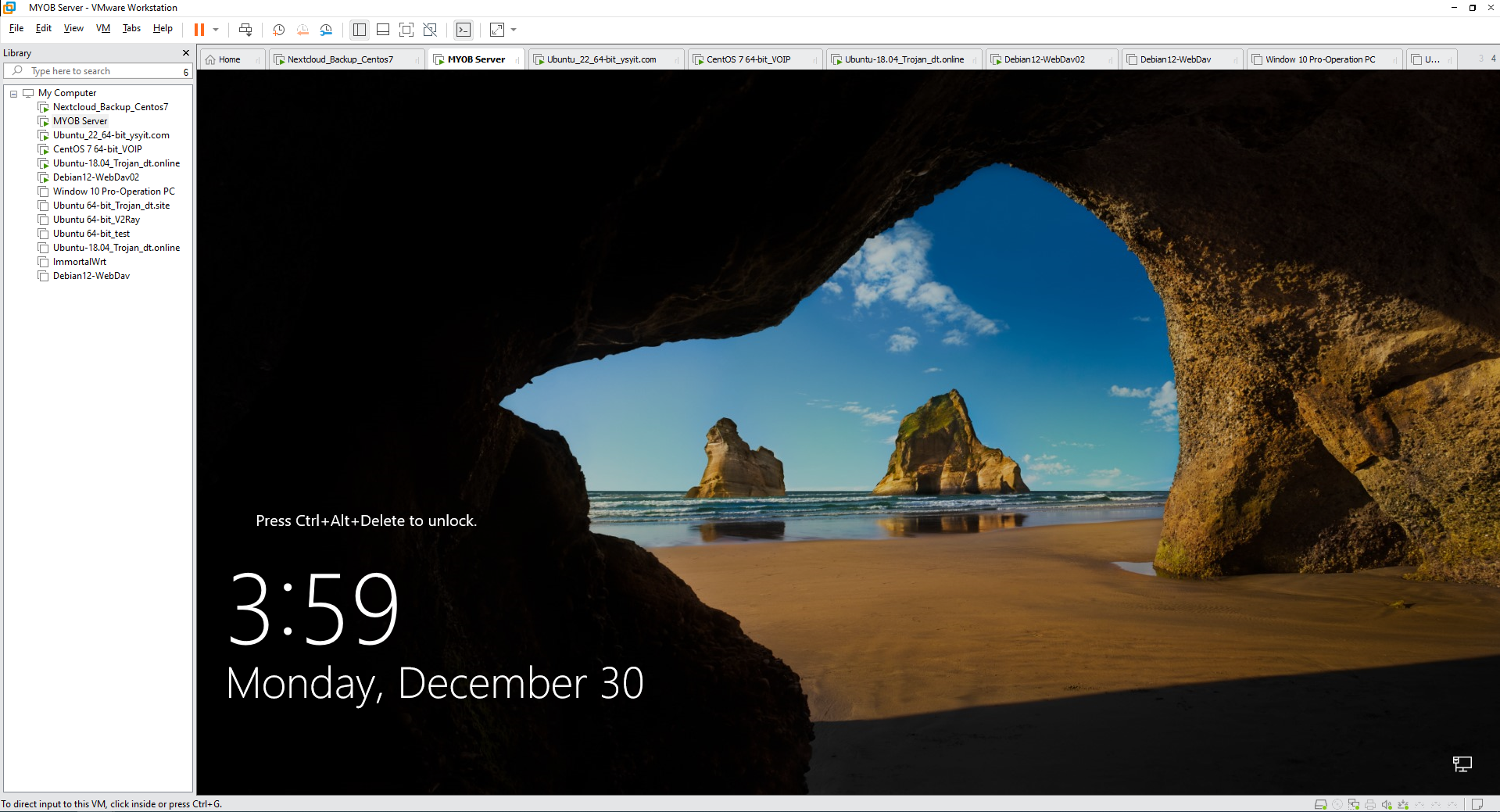Click the hard disk device status icon
1500x812 pixels.
coord(1320,804)
